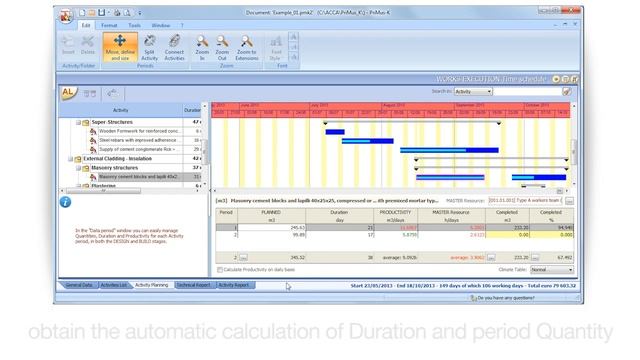Click the search execute icon at right
Viewport: 640px width, 360px height.
(567, 92)
